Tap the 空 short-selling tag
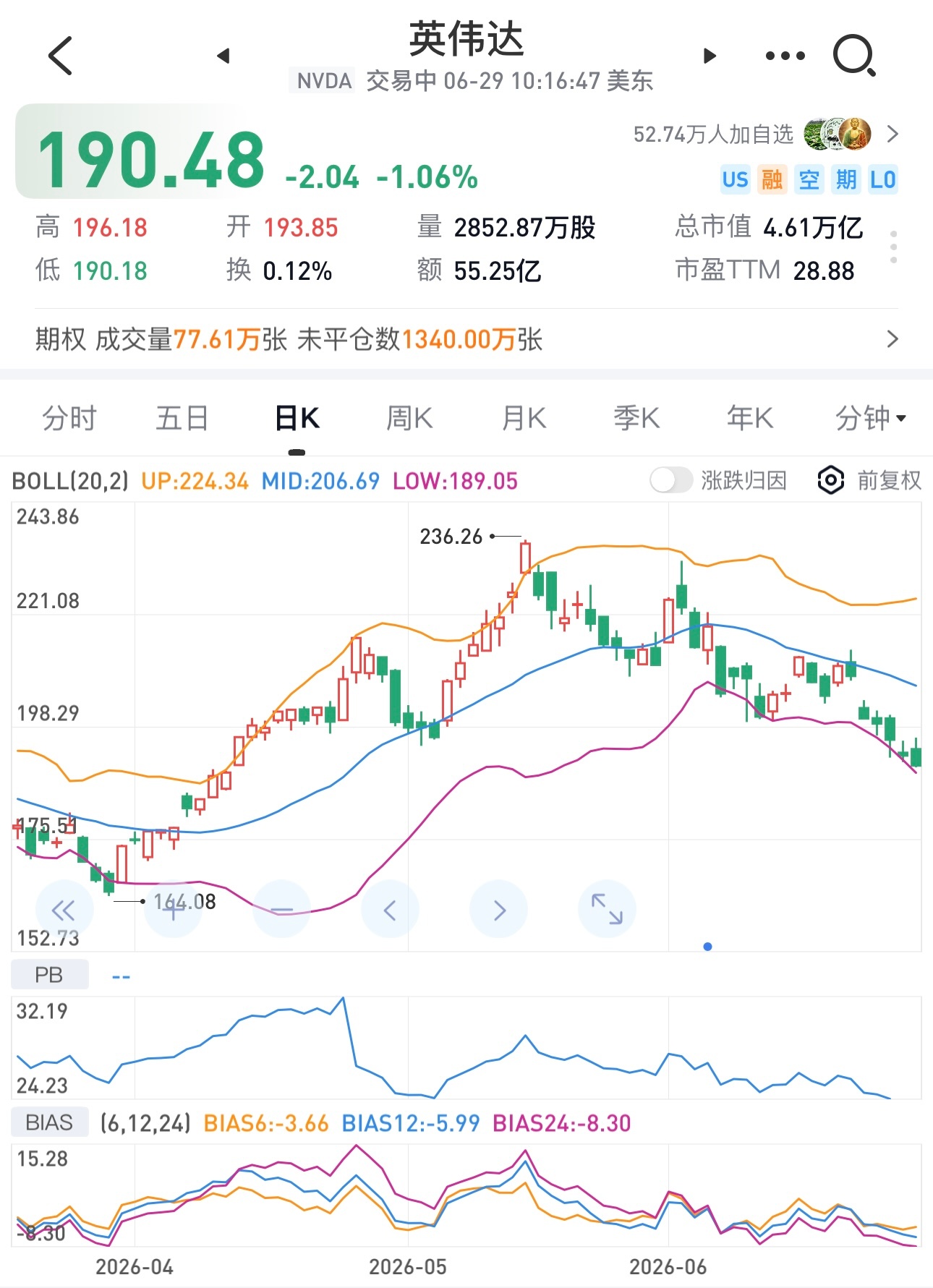This screenshot has width=933, height=1288. pyautogui.click(x=809, y=179)
